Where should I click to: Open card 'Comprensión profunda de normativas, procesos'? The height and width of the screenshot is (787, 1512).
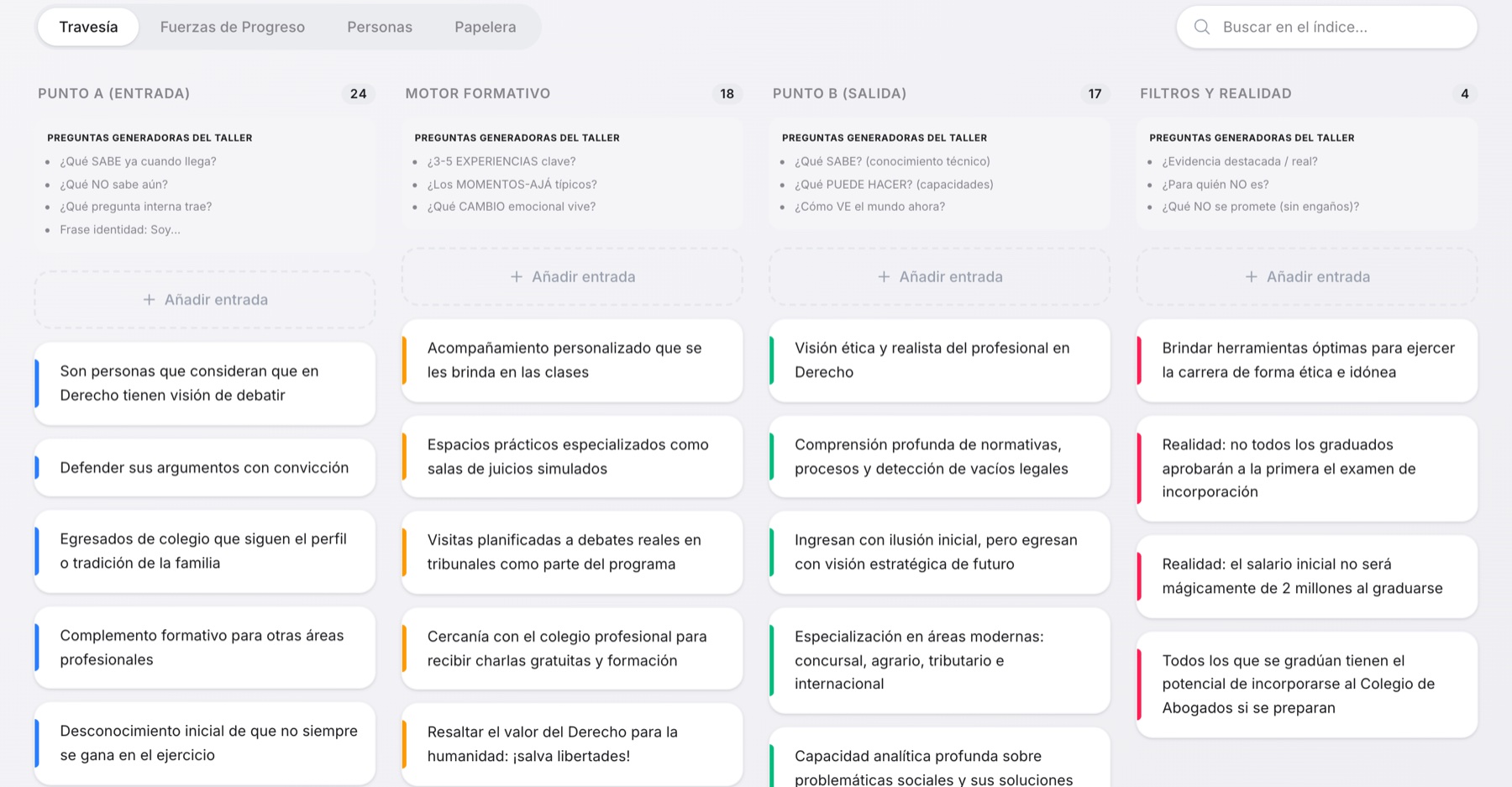coord(939,457)
